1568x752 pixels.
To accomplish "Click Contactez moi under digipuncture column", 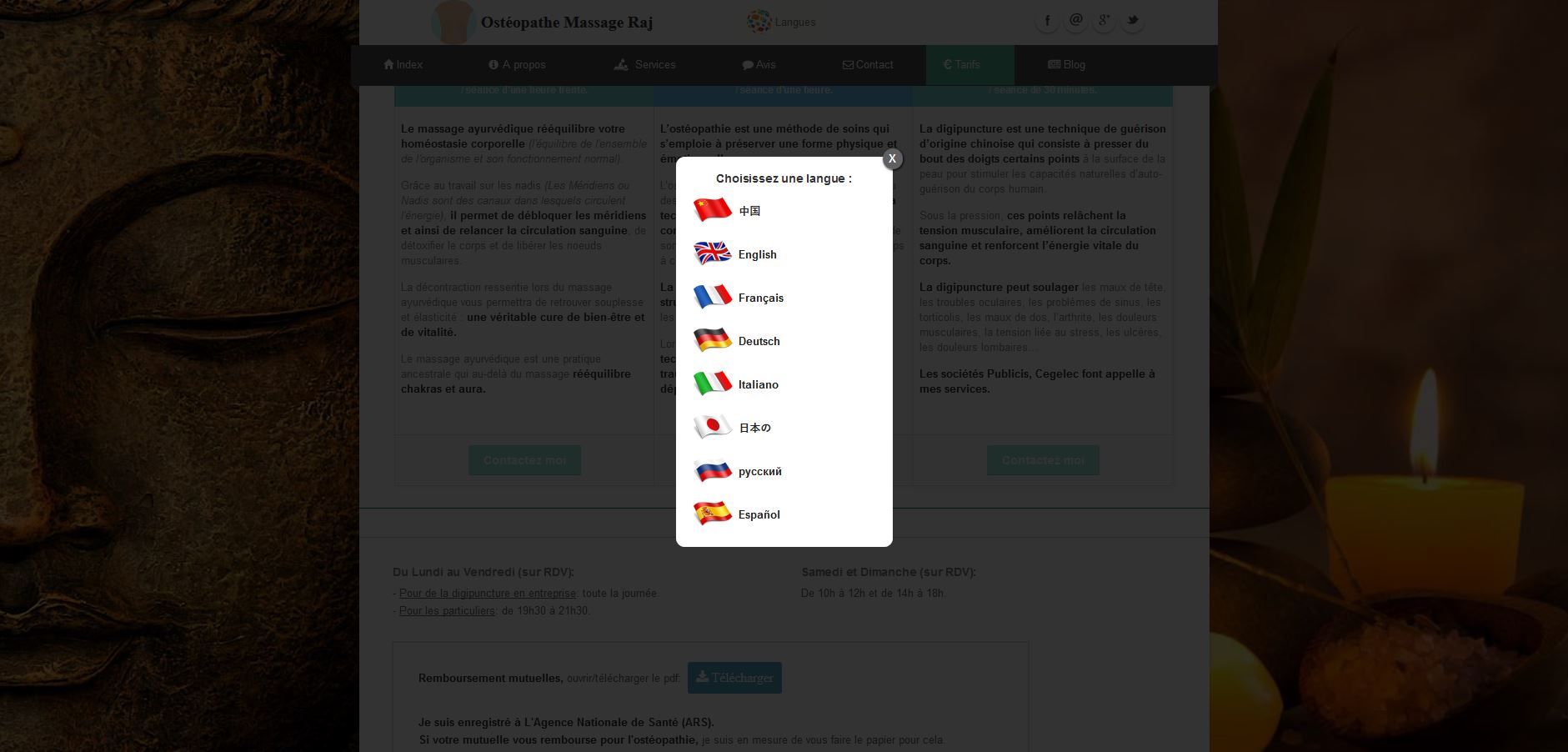I will [x=1043, y=460].
